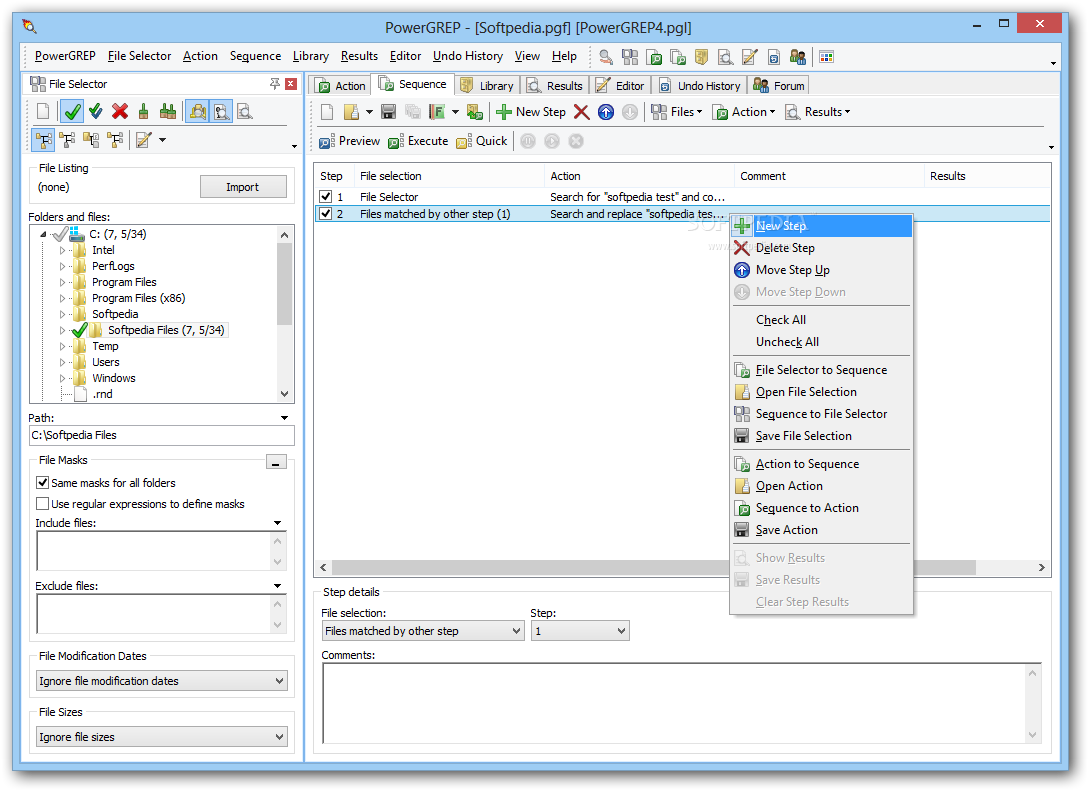Open the Path history dropdown arrow
This screenshot has height=791, width=1089.
[x=284, y=418]
